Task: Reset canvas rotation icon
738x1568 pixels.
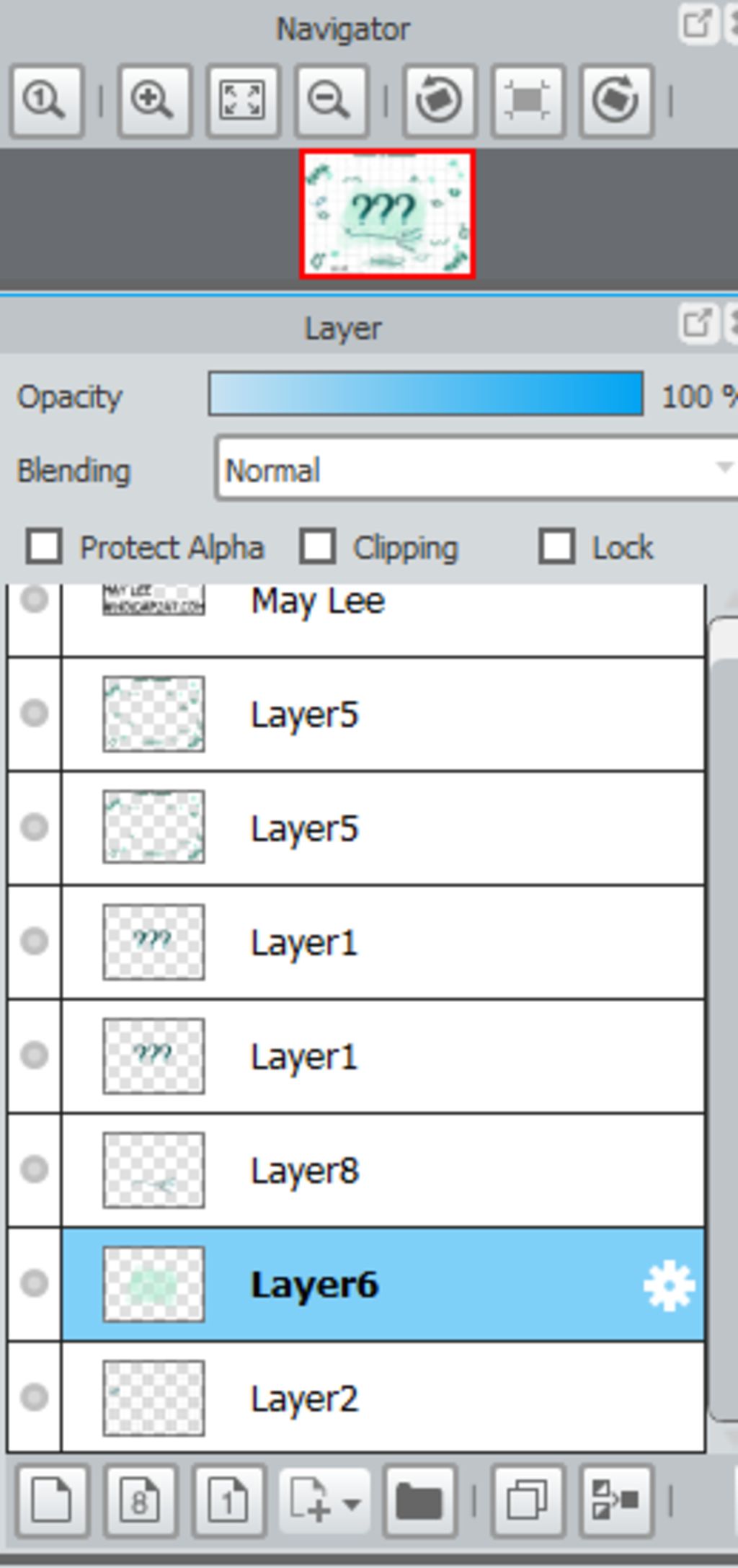Action: click(x=528, y=101)
